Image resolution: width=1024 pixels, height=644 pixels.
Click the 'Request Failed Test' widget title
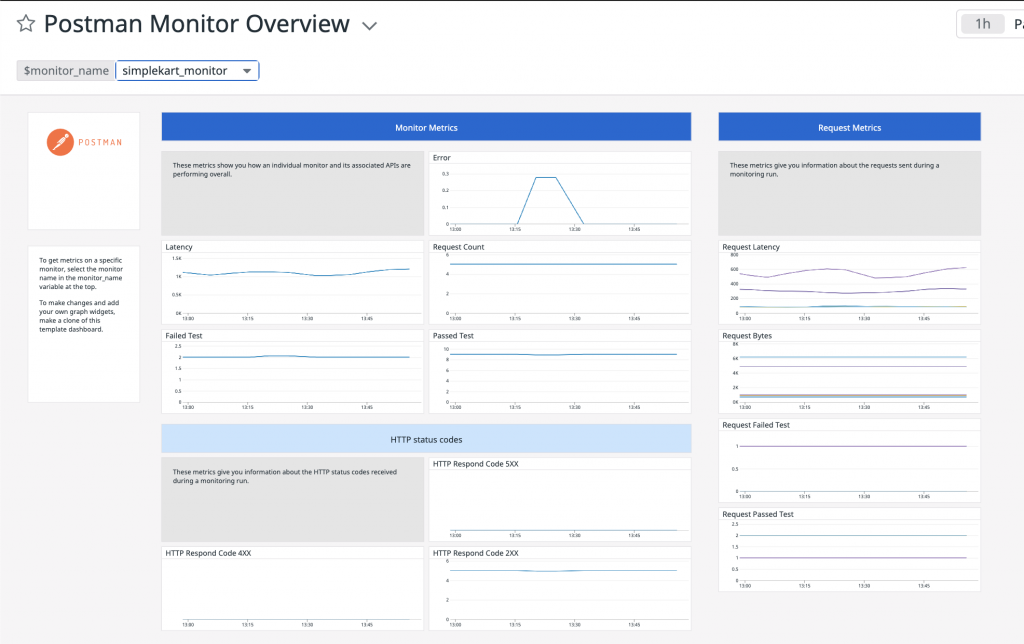click(x=756, y=425)
